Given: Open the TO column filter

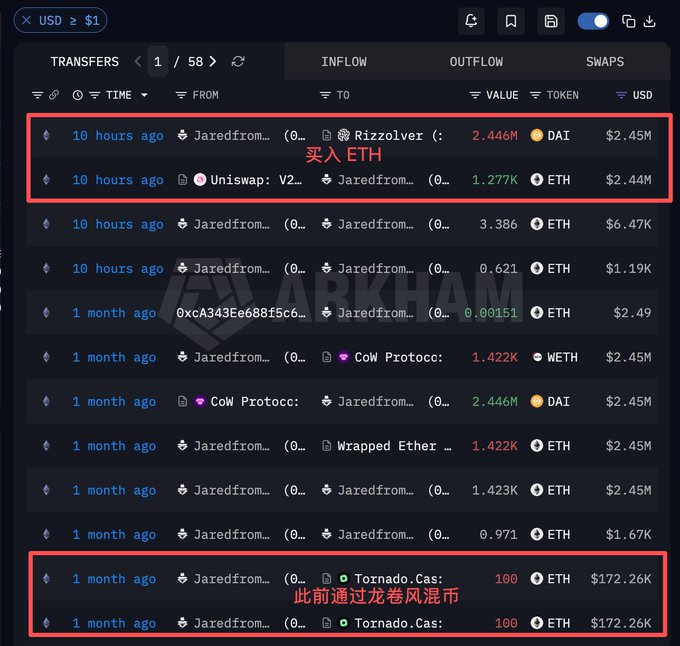Looking at the screenshot, I should click(325, 95).
